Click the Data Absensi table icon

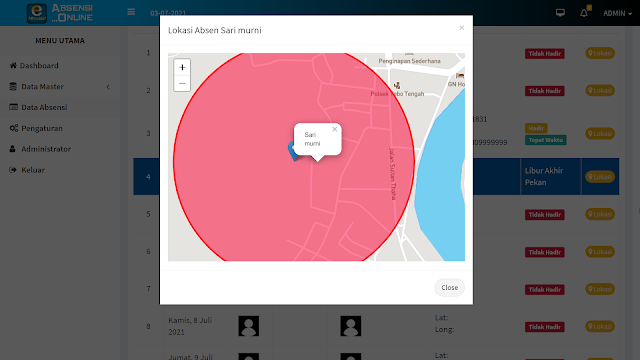tap(13, 107)
